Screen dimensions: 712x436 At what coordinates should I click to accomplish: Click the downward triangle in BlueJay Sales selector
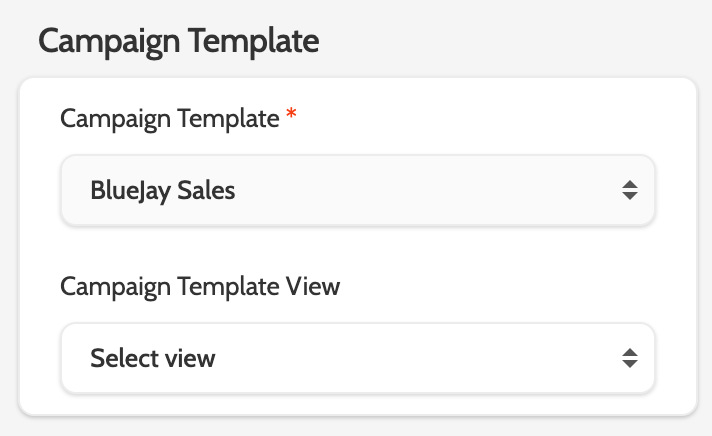pos(629,196)
